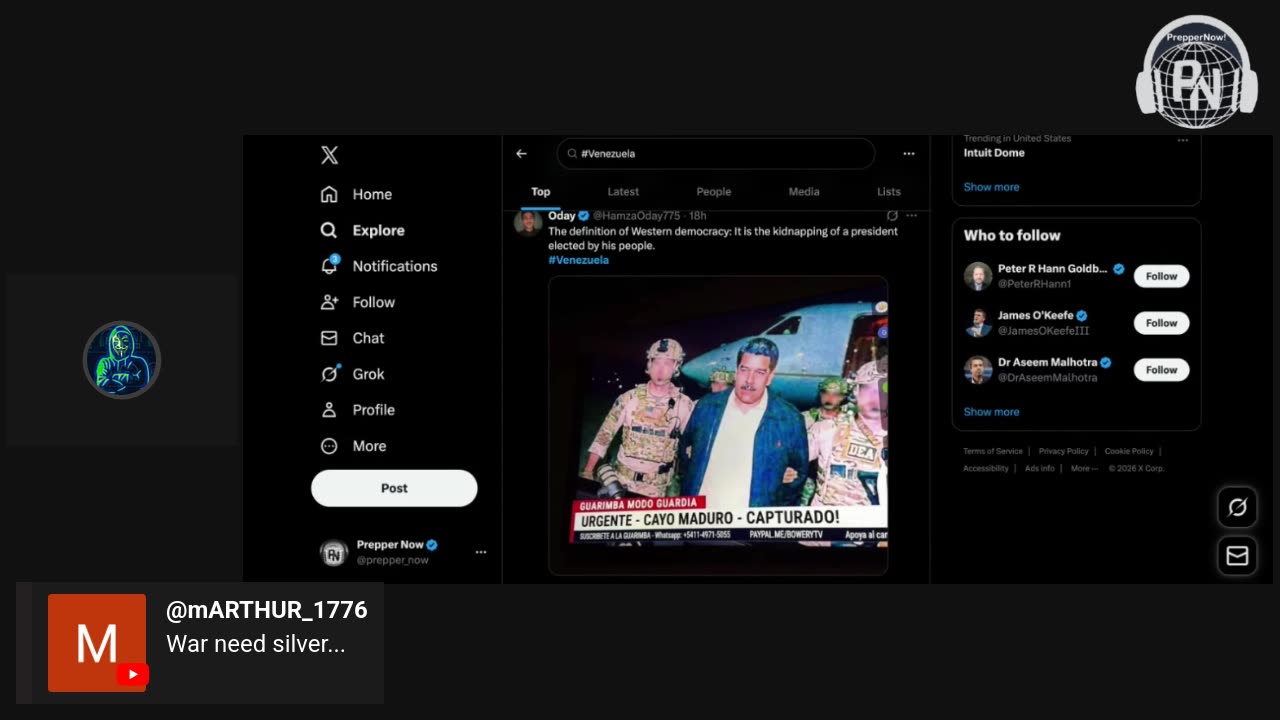Follow James O'Keefe
The image size is (1280, 720).
[x=1161, y=323]
